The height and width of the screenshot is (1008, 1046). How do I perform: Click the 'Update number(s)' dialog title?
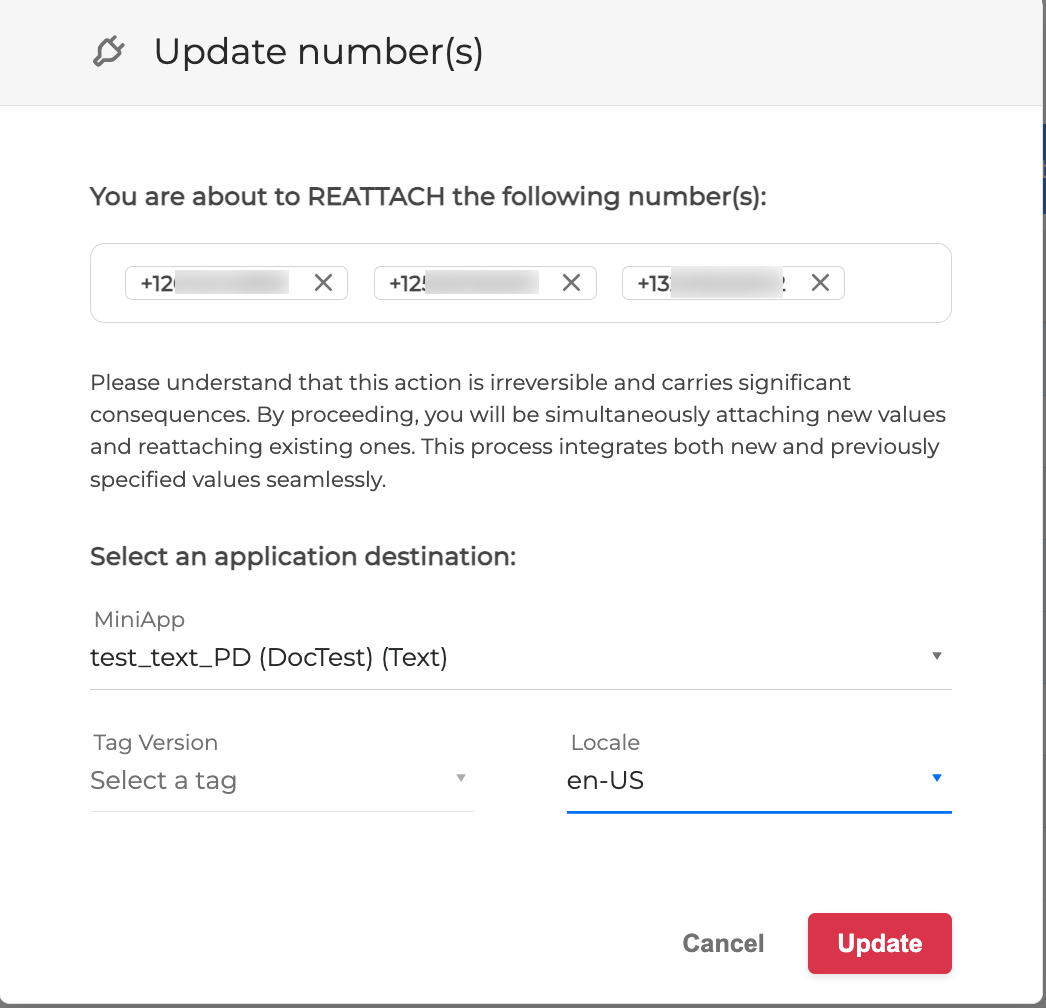pos(318,52)
